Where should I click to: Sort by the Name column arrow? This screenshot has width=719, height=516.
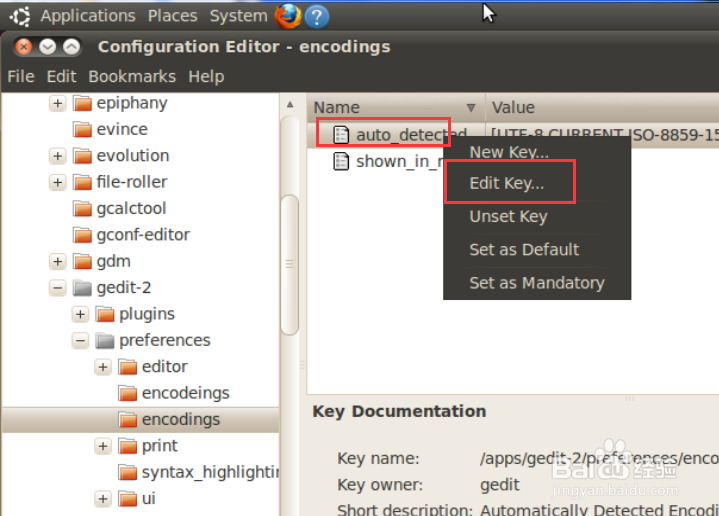point(470,108)
